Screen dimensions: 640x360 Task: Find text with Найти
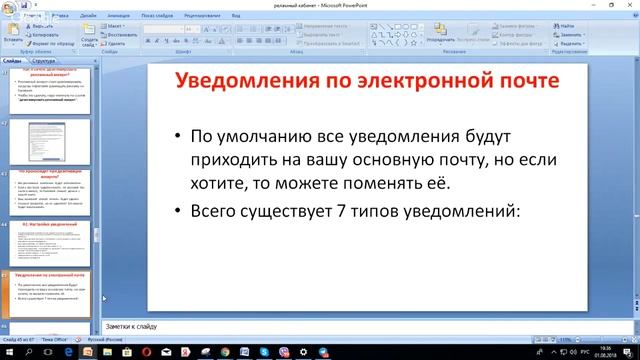pyautogui.click(x=564, y=26)
